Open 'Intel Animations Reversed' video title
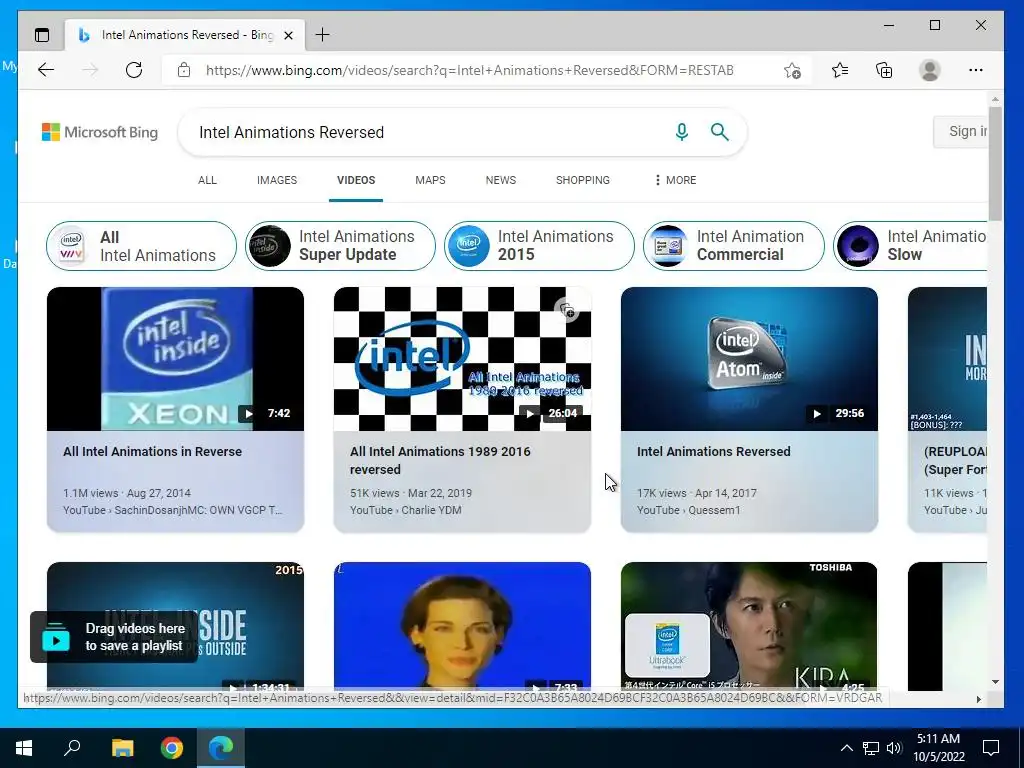The width and height of the screenshot is (1024, 768). 713,451
